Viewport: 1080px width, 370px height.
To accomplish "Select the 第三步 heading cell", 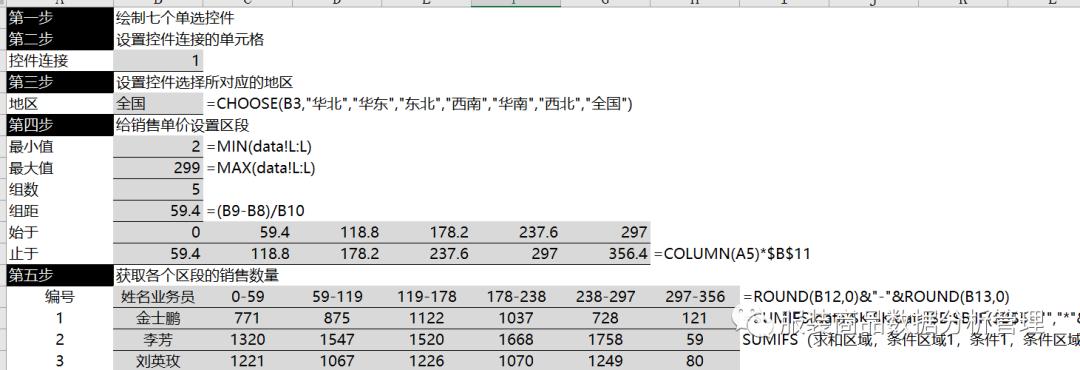I will click(x=59, y=82).
